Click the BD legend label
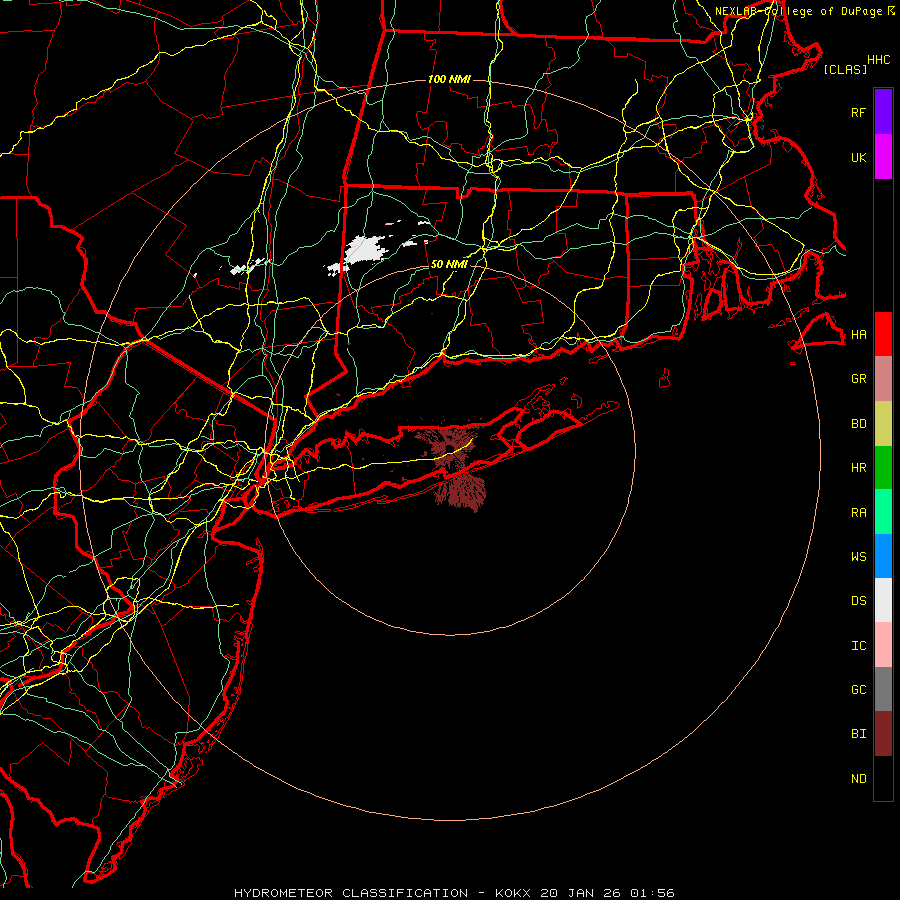This screenshot has width=900, height=900. click(859, 424)
